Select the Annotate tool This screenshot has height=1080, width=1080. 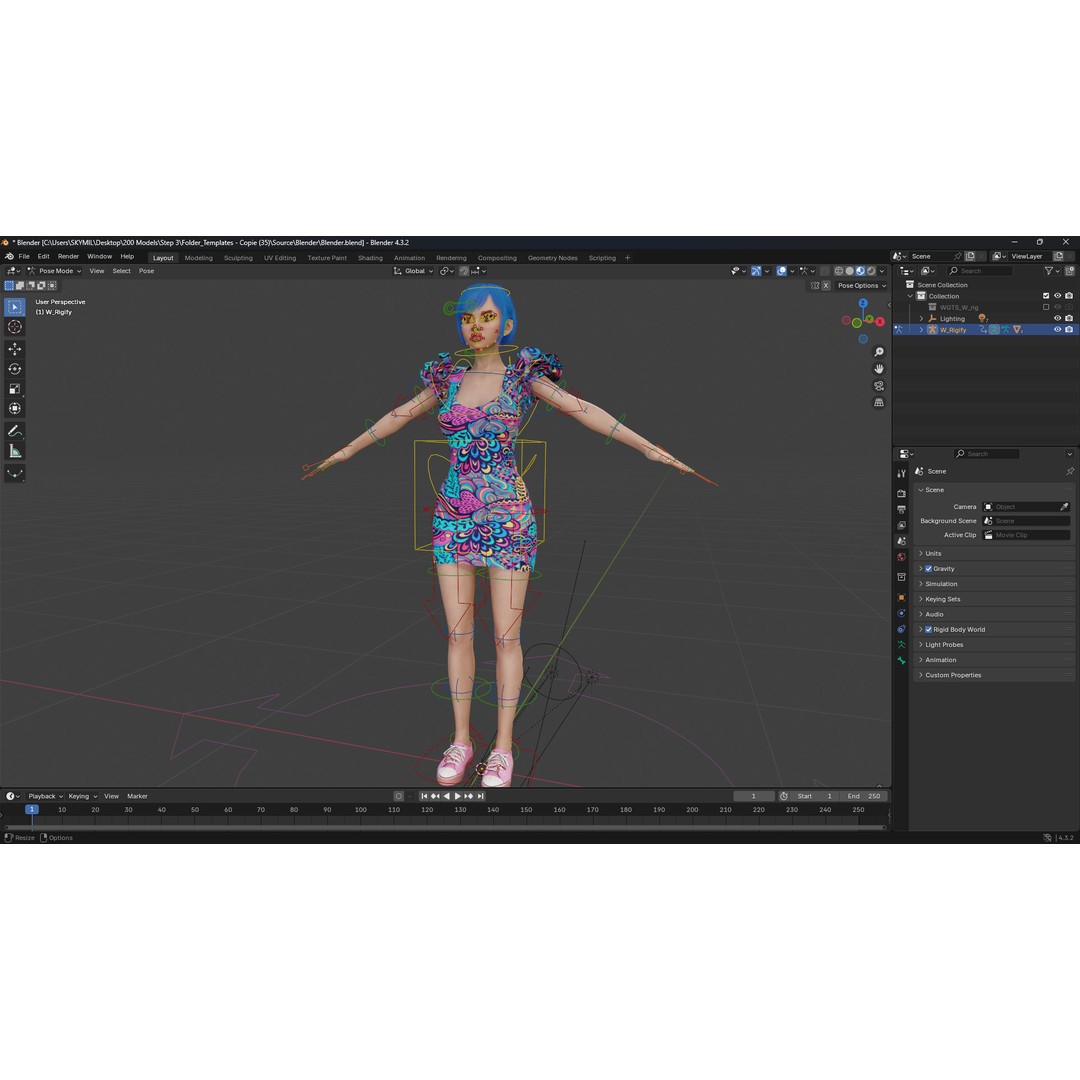click(14, 431)
